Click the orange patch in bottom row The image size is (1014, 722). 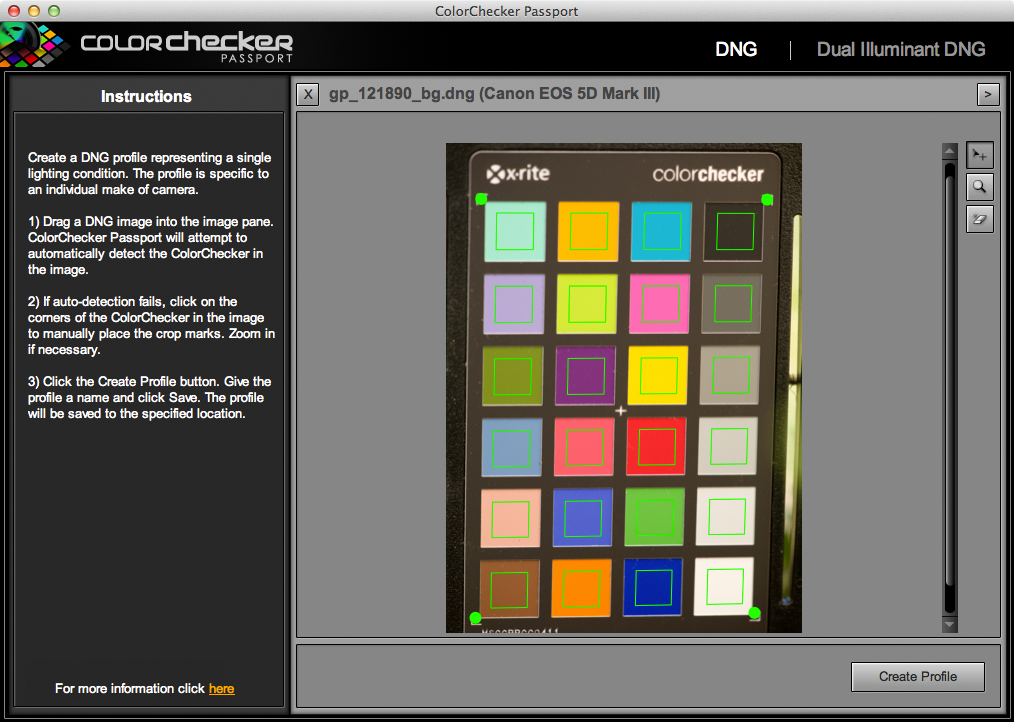tap(581, 588)
